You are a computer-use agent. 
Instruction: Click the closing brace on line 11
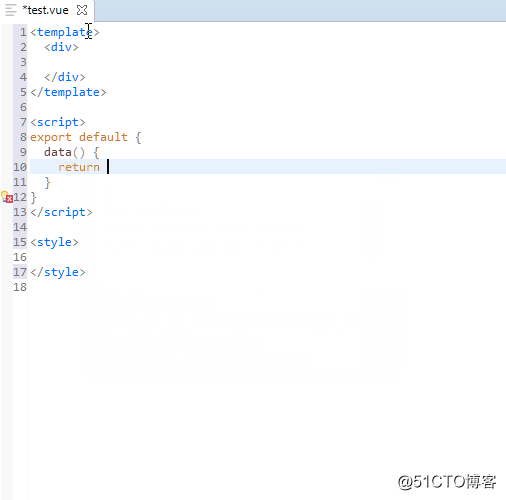47,183
